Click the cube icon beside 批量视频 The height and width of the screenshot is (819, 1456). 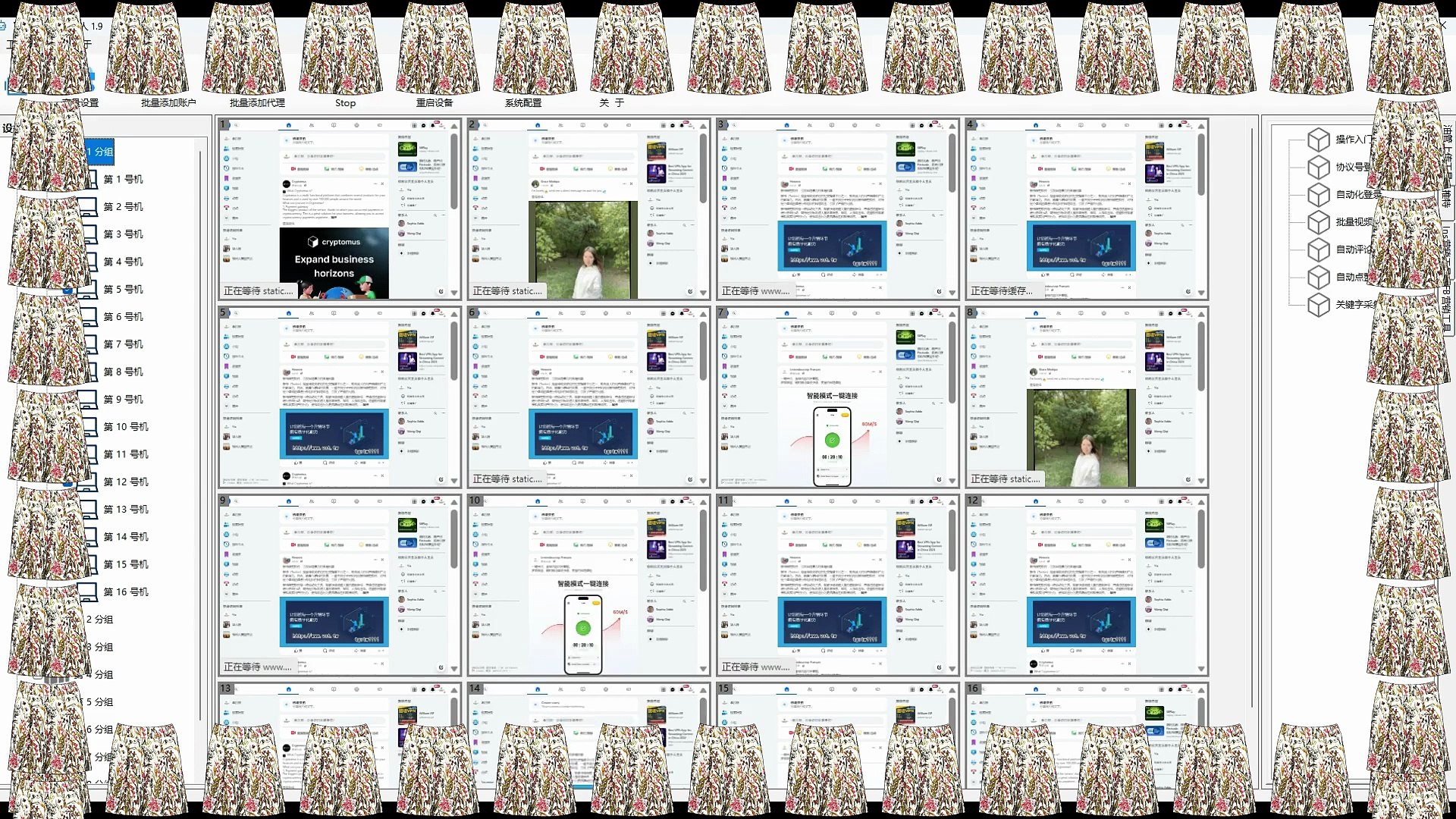[1319, 222]
